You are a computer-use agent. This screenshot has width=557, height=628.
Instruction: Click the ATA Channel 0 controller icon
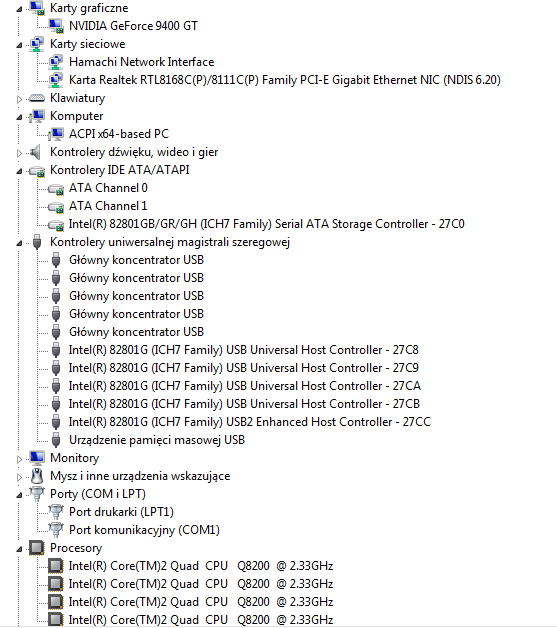[56, 189]
